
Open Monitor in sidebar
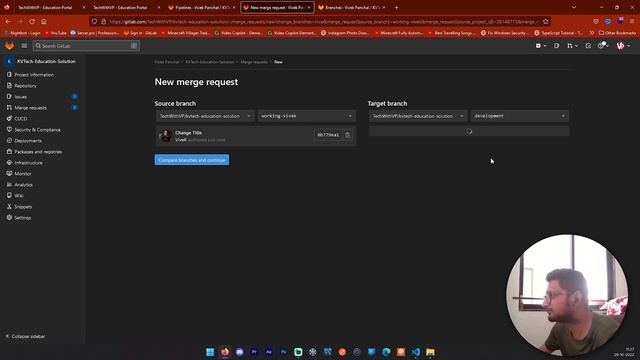pyautogui.click(x=23, y=174)
